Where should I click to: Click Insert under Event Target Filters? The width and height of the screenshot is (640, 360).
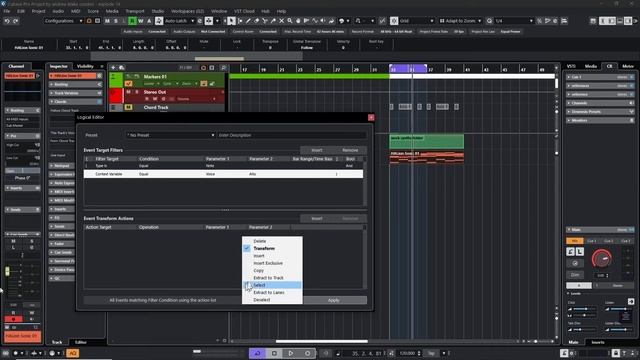317,150
